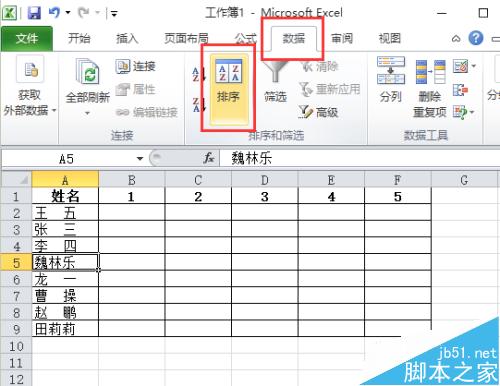Expand the 全部刷新 dropdown arrow

pos(87,113)
